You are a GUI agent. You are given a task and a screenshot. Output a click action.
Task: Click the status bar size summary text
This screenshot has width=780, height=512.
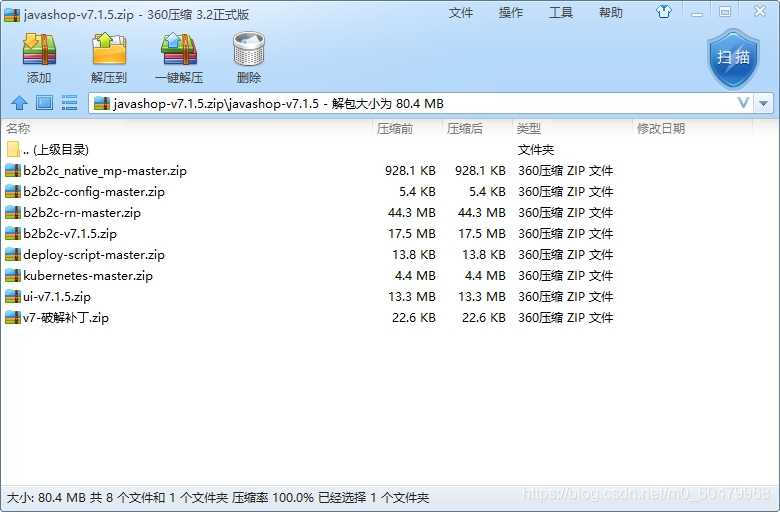(x=218, y=498)
